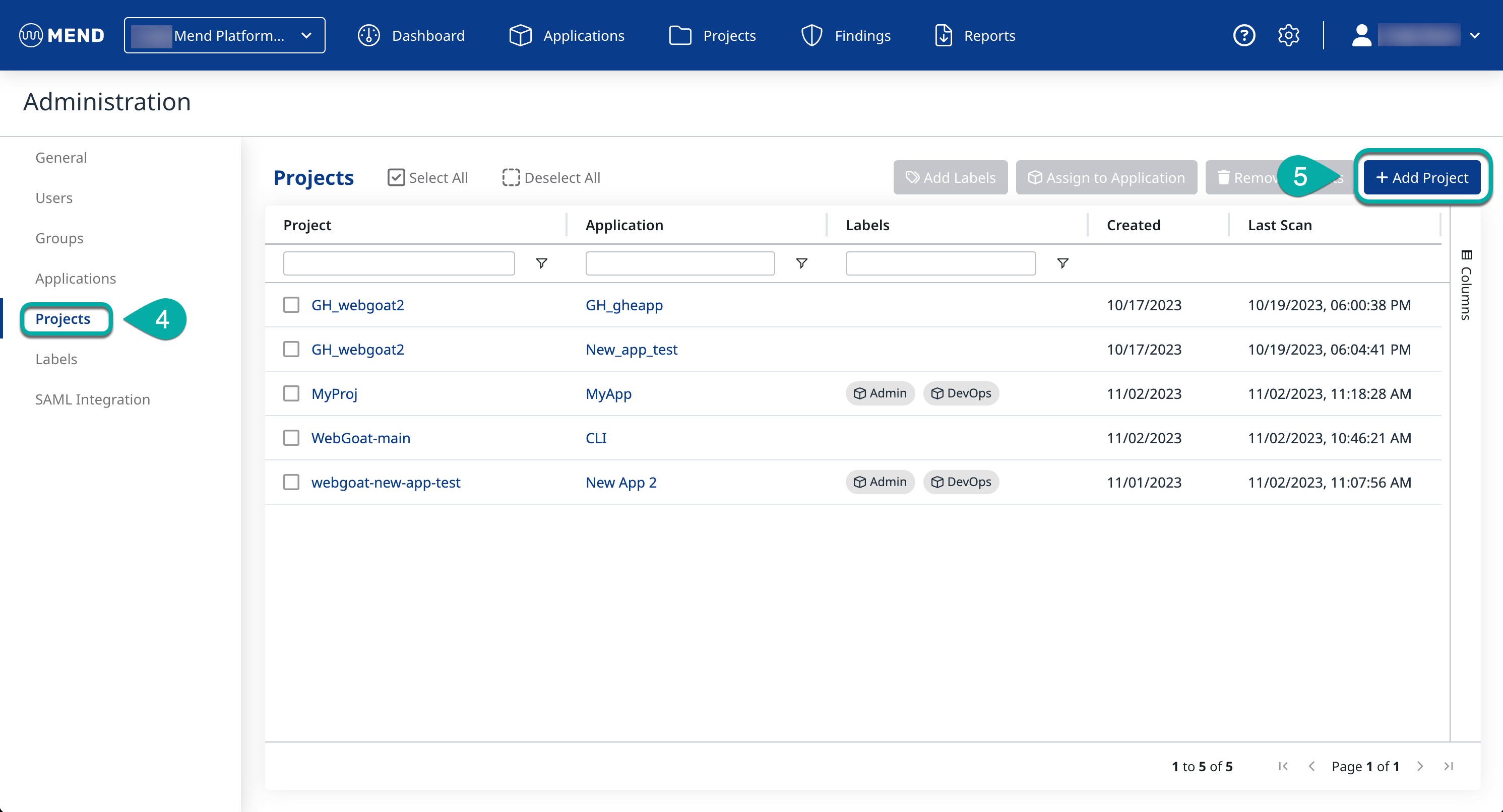Image resolution: width=1503 pixels, height=812 pixels.
Task: Open the Project column filter funnel icon
Action: tap(541, 263)
